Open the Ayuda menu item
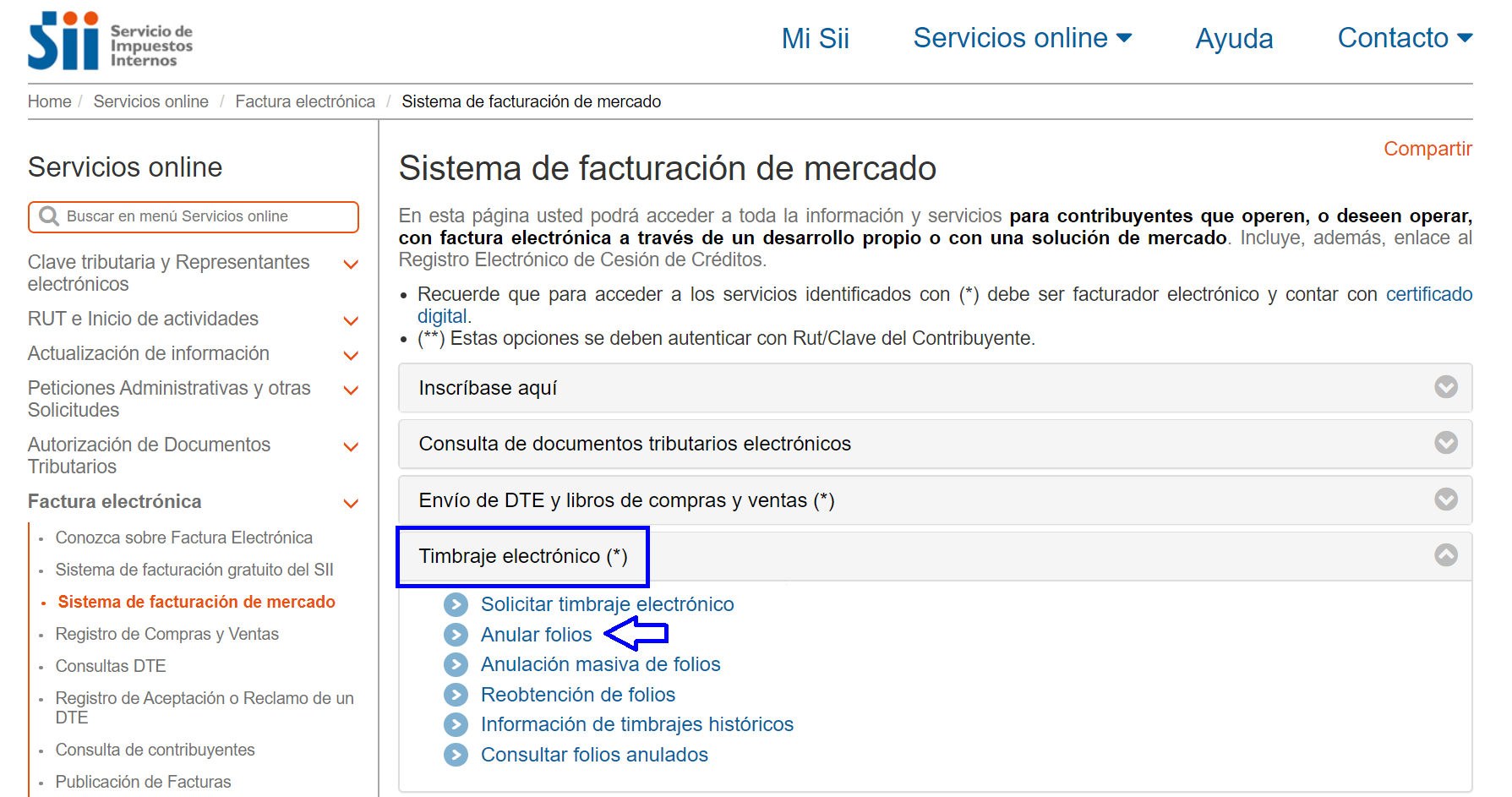The height and width of the screenshot is (797, 1512). 1233,39
